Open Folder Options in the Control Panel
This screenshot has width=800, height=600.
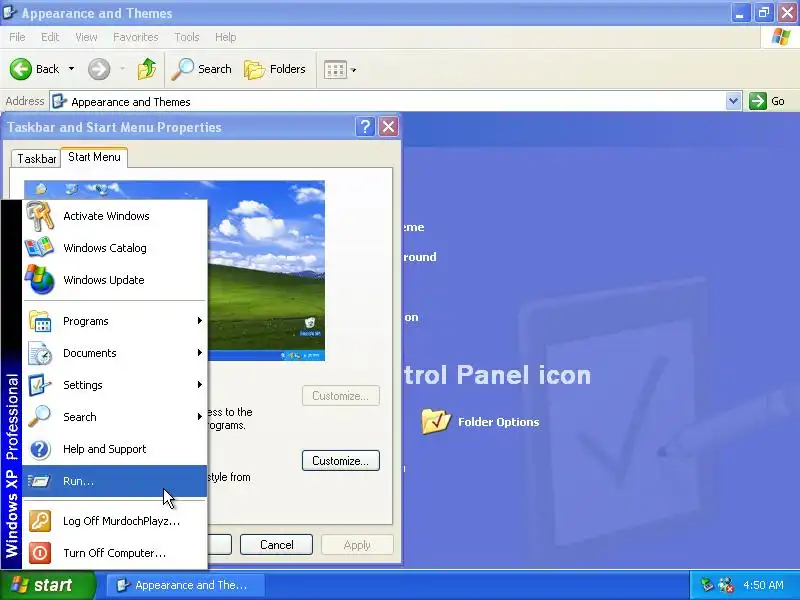click(498, 422)
